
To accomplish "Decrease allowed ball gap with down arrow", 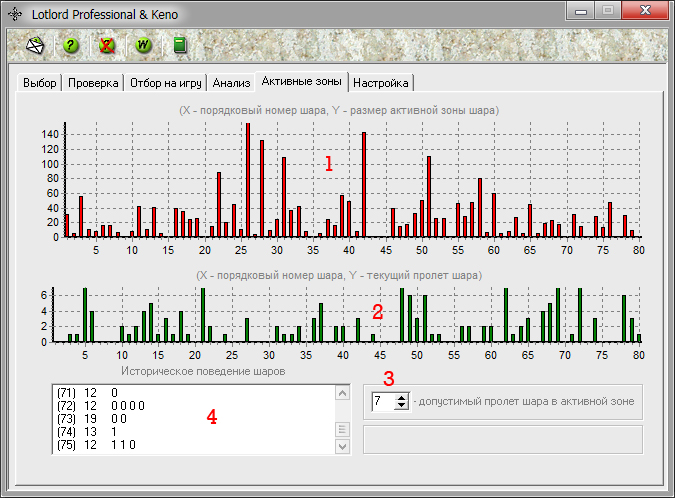I will point(402,405).
